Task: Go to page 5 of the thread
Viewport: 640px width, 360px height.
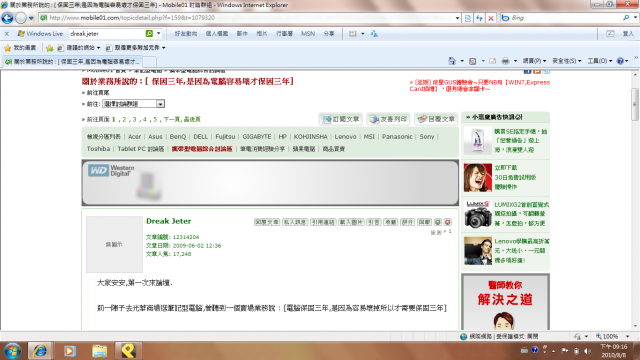Action: [x=155, y=120]
